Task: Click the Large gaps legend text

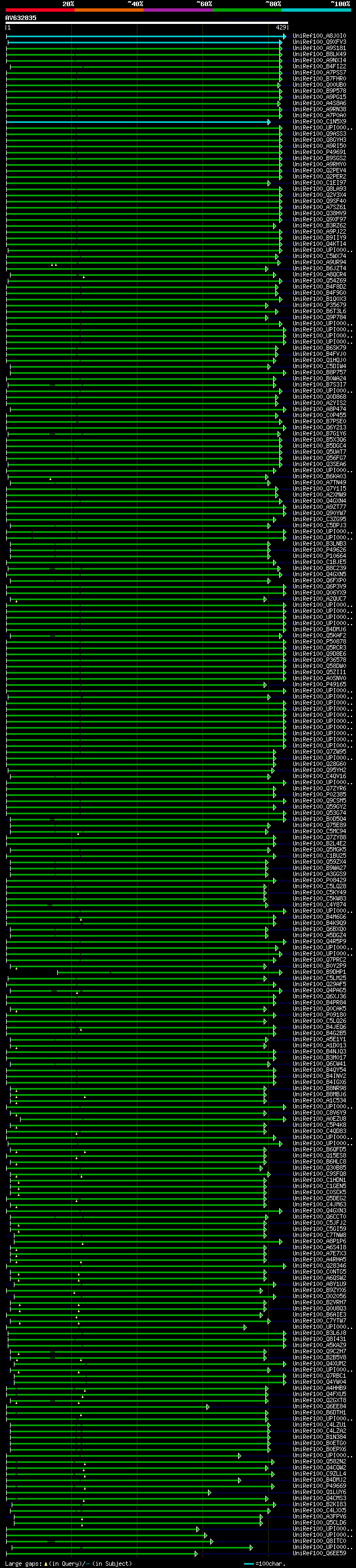Action: (x=68, y=1563)
